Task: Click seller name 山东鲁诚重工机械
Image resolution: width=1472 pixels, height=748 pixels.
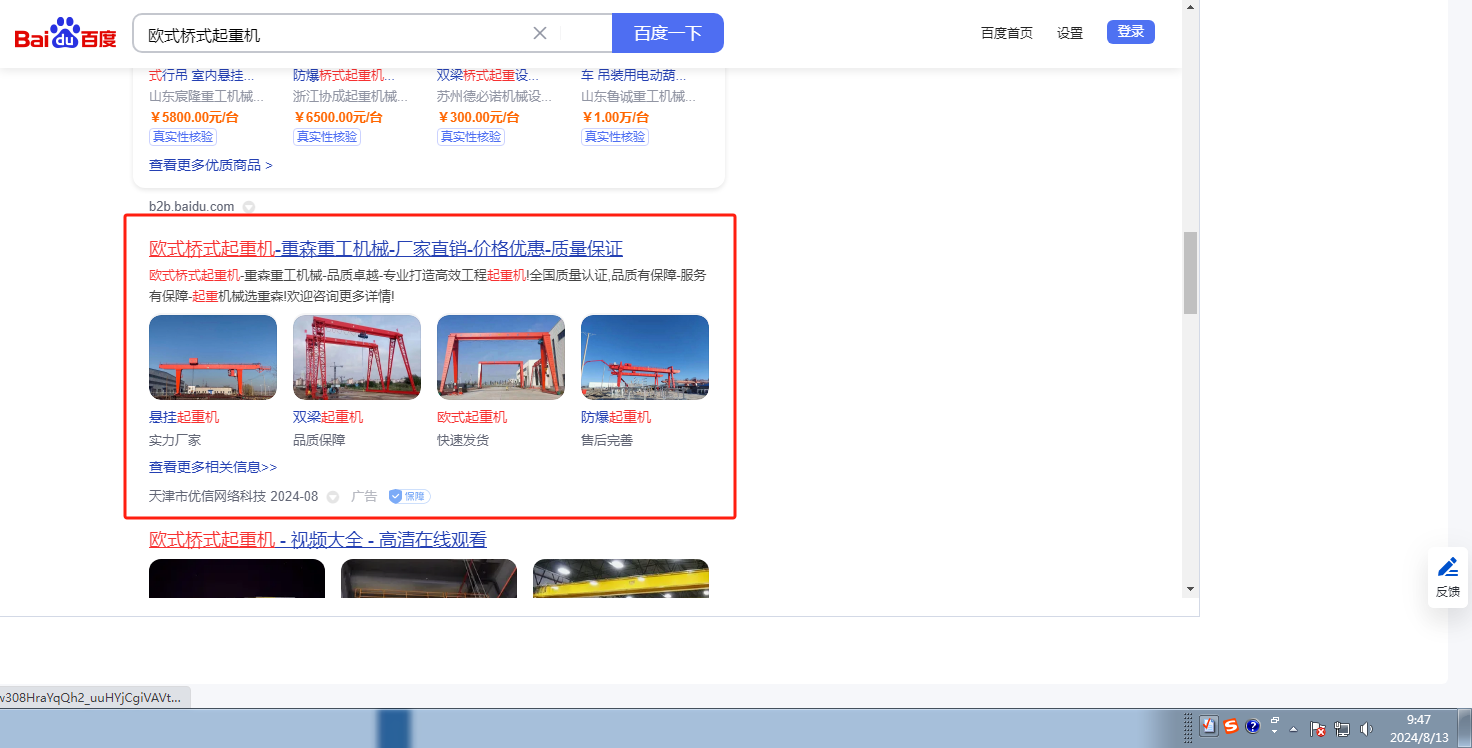Action: point(639,96)
